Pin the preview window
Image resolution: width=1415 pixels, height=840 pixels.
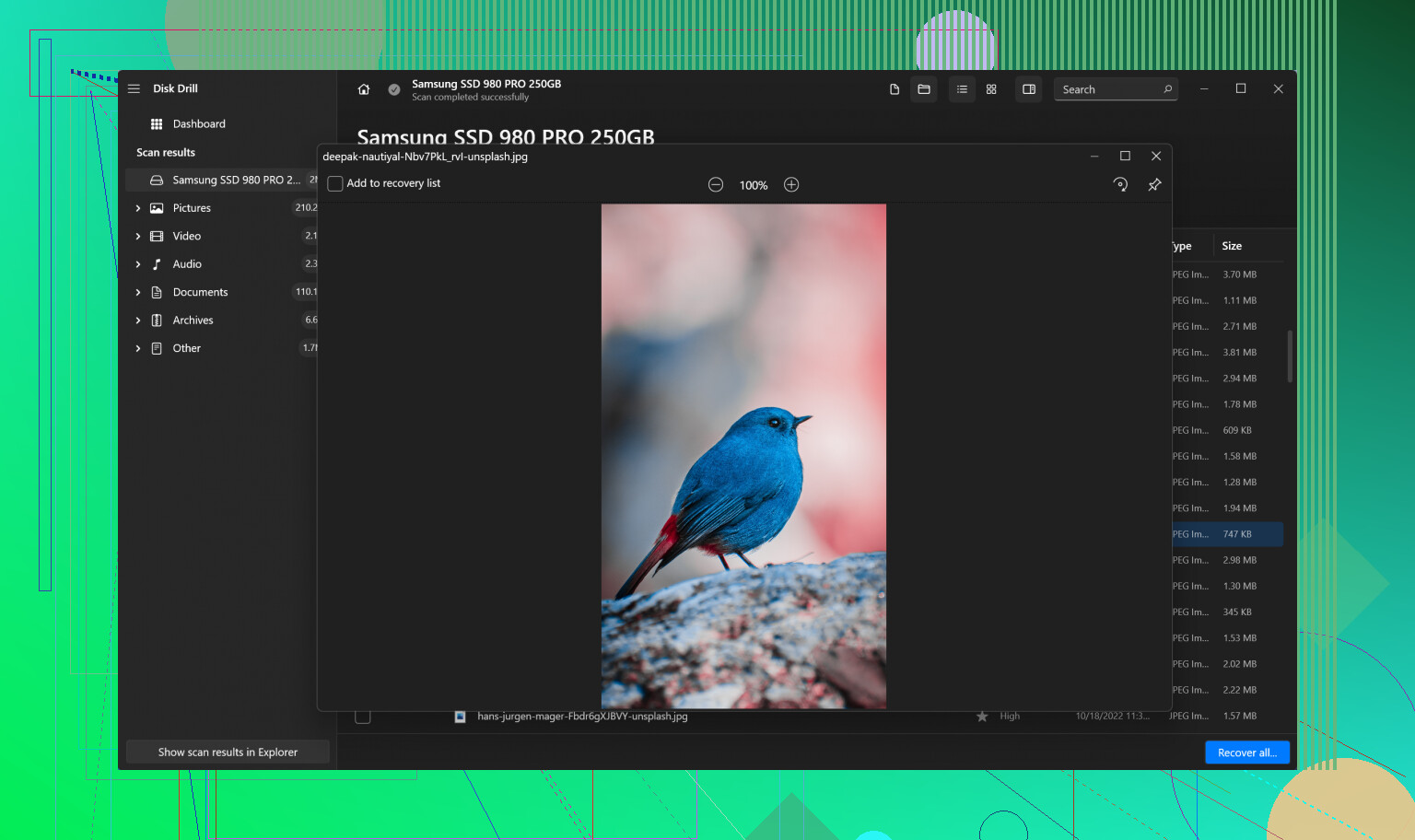[1154, 184]
